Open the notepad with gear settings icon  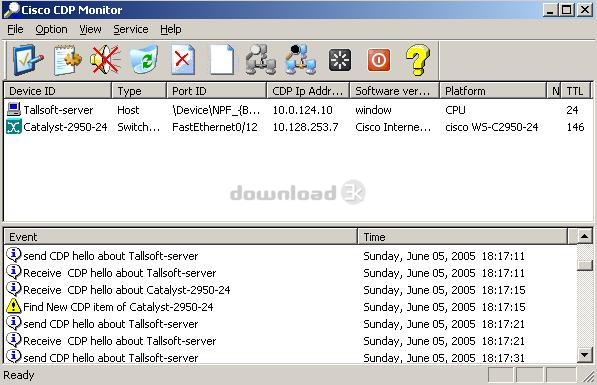click(x=67, y=60)
